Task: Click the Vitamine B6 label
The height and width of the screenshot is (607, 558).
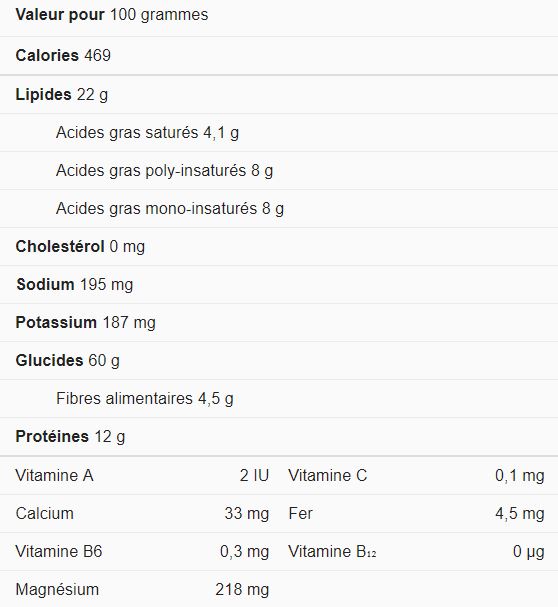Action: (x=59, y=551)
